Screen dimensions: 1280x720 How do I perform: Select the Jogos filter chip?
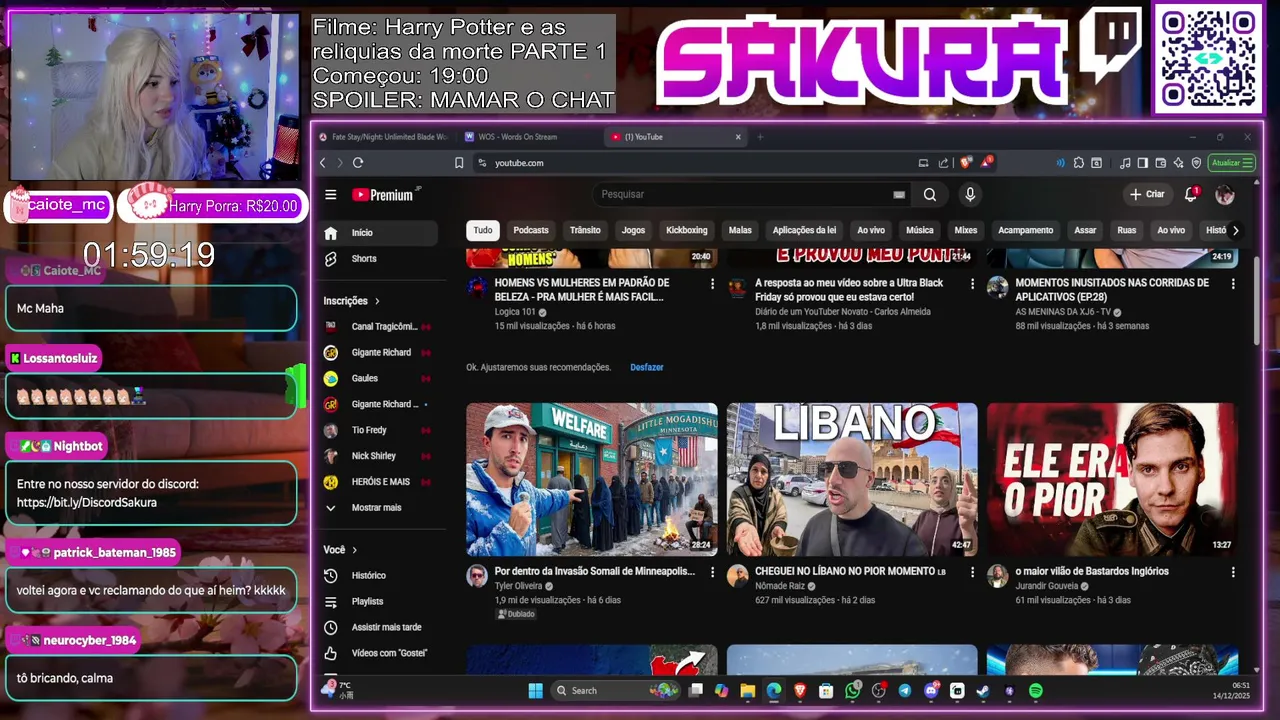click(633, 230)
